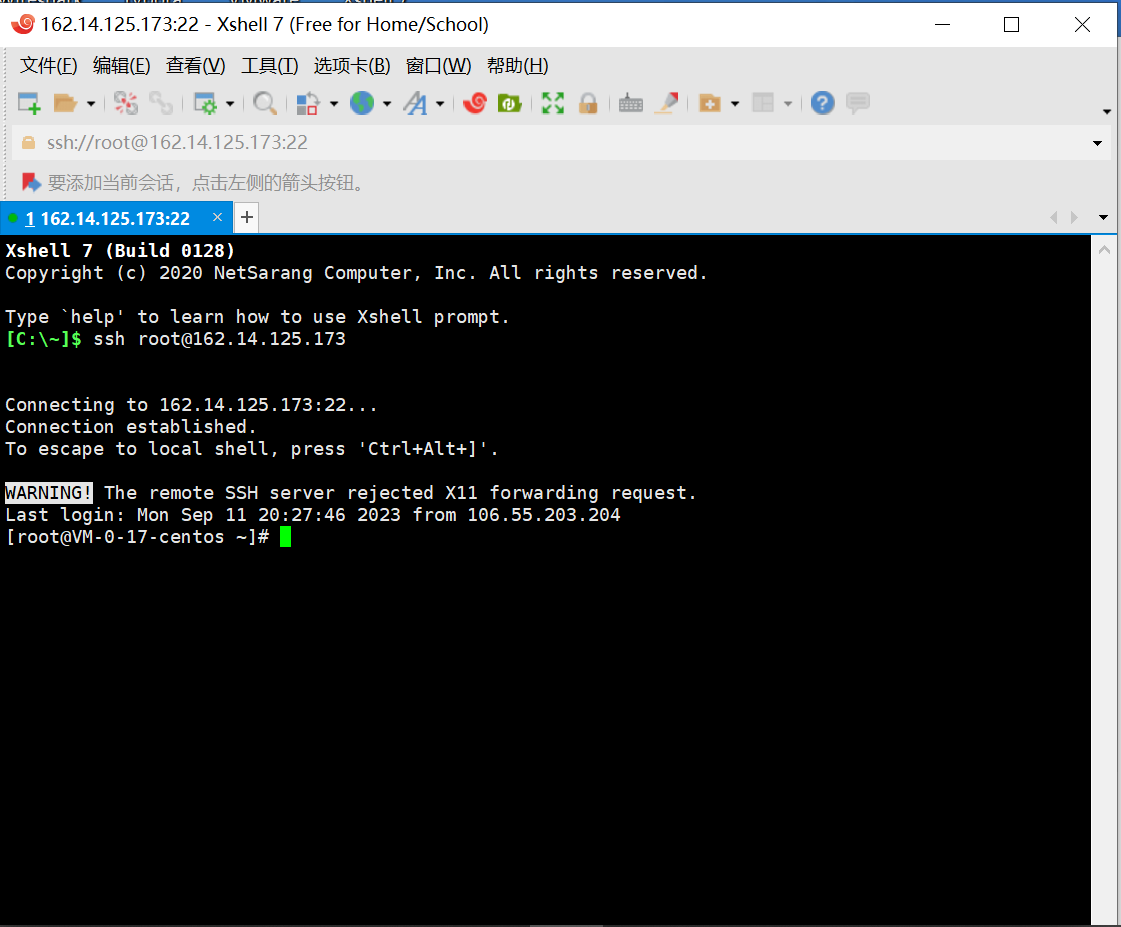The image size is (1121, 927).
Task: Click the layout panes icon
Action: click(763, 103)
